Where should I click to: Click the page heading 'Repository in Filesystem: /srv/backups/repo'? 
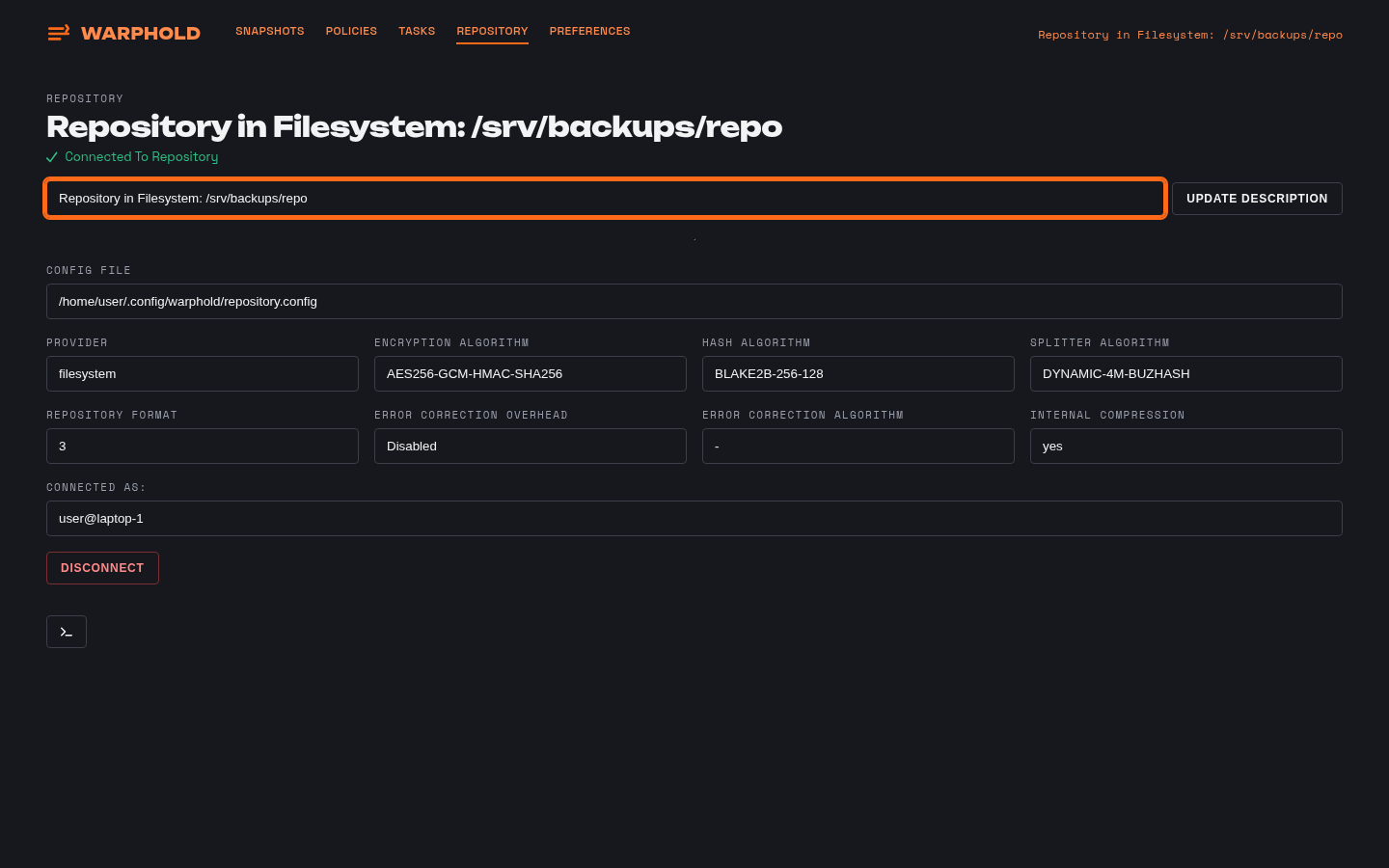click(x=415, y=126)
